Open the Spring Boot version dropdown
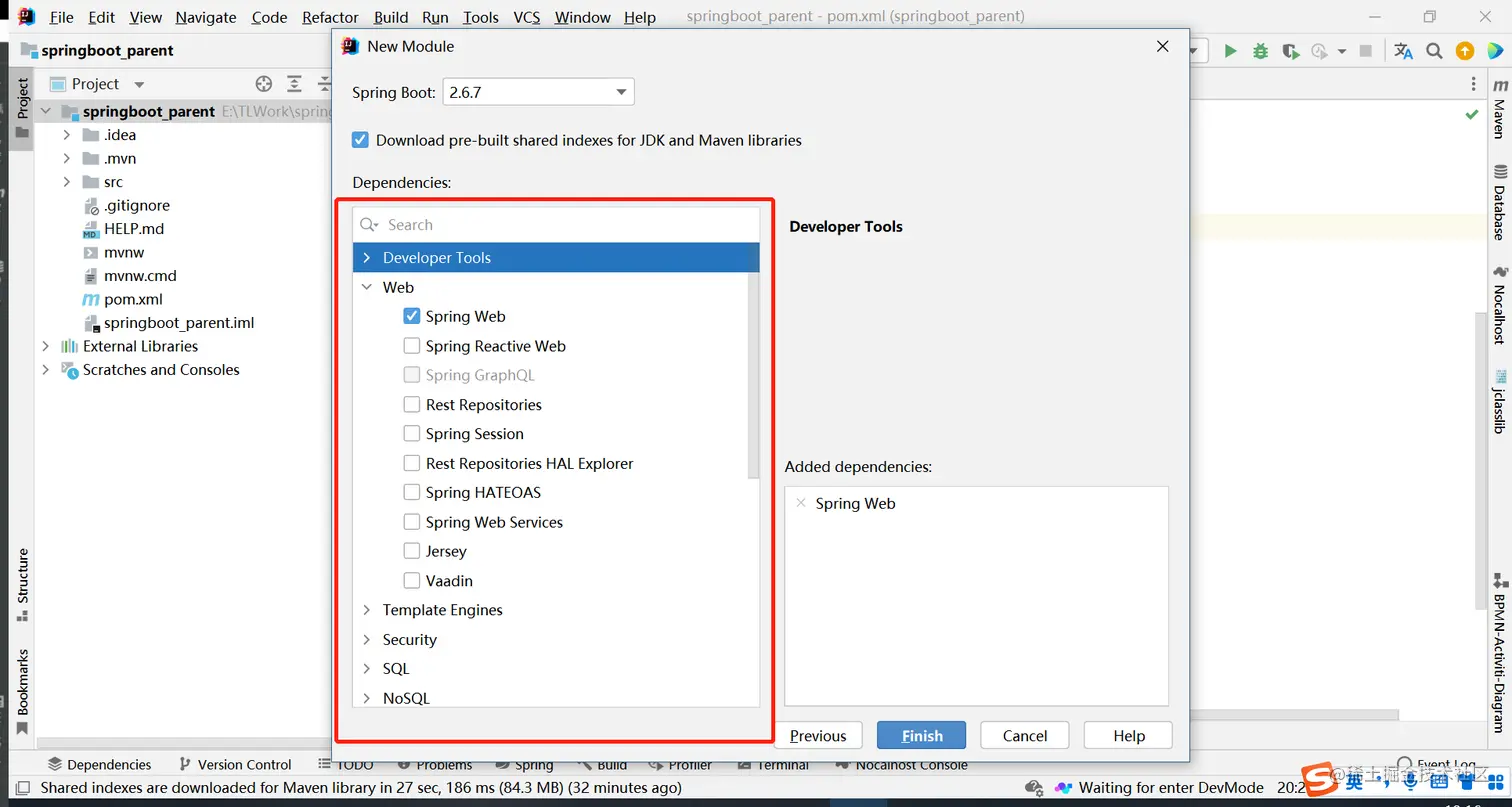This screenshot has width=1512, height=807. tap(538, 92)
